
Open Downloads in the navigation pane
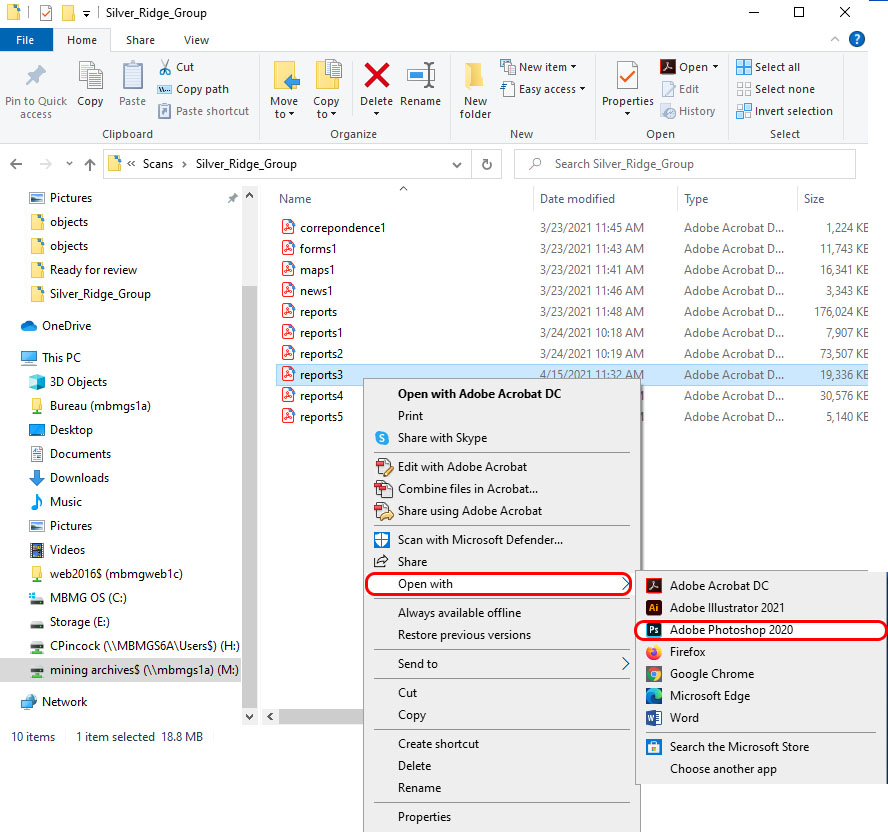click(79, 478)
